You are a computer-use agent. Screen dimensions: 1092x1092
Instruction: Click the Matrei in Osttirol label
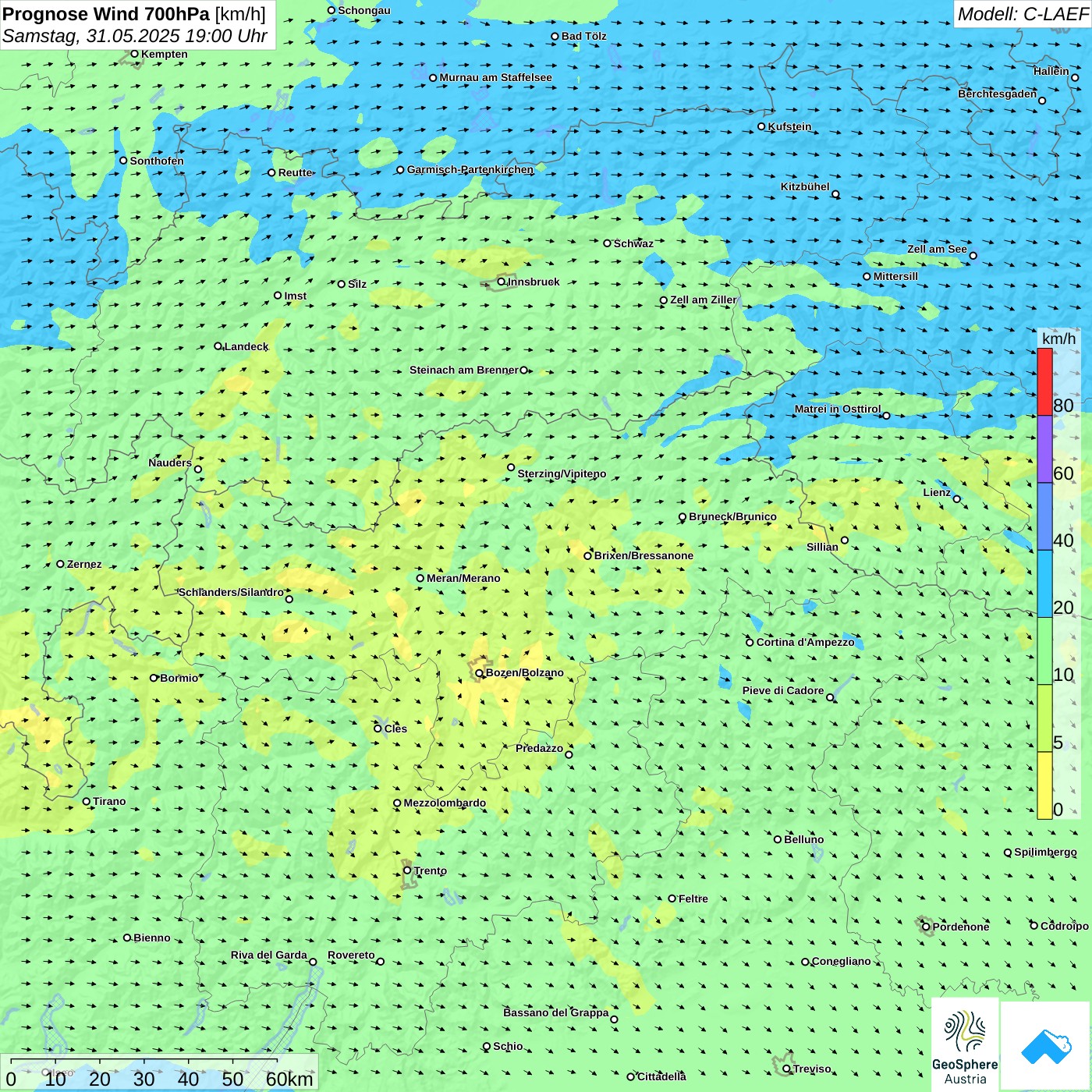click(838, 409)
